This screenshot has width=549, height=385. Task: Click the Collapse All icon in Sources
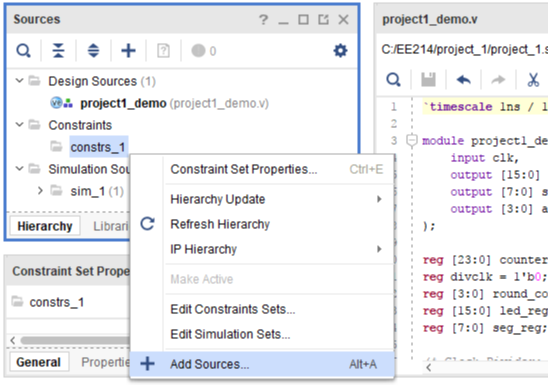point(58,51)
